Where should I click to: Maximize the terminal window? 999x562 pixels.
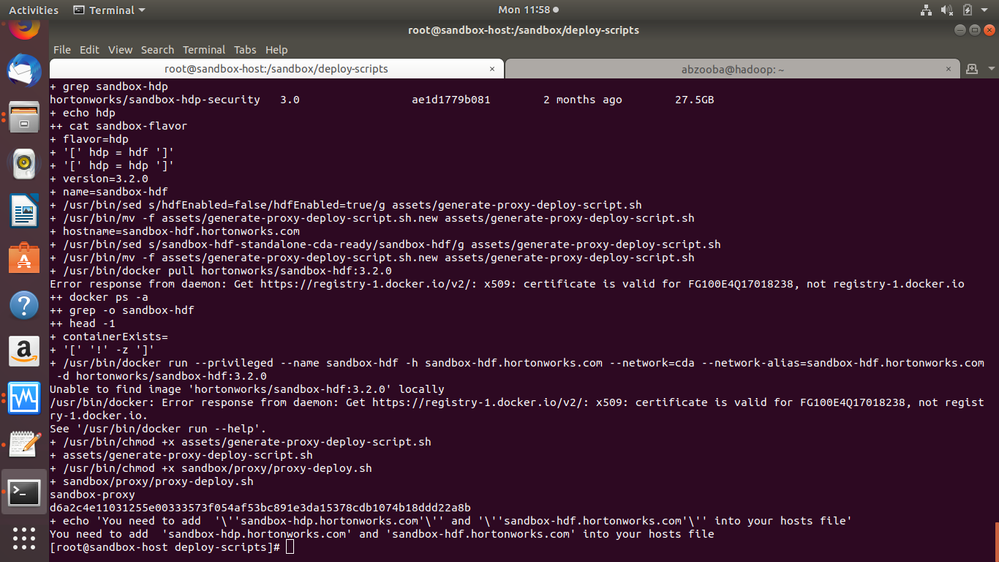click(974, 30)
